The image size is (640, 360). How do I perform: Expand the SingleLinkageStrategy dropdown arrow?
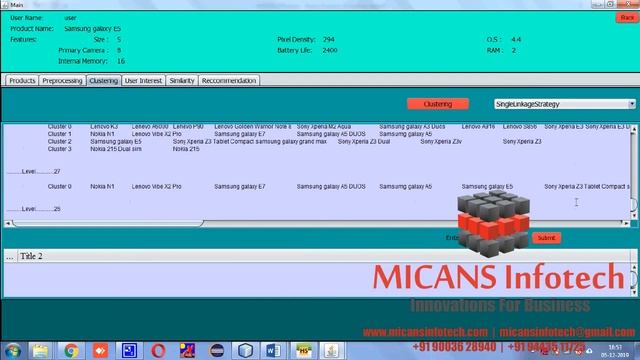632,104
